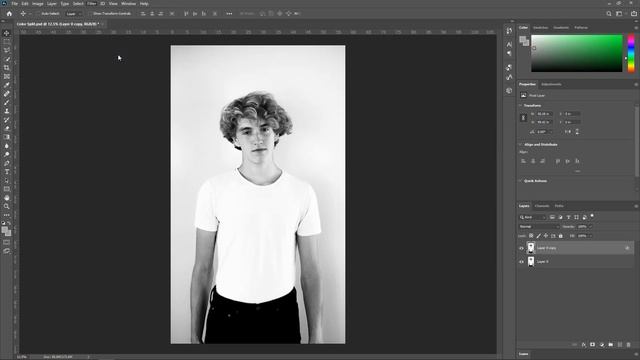The height and width of the screenshot is (360, 640).
Task: Collapse the Quick Actions section
Action: point(520,181)
